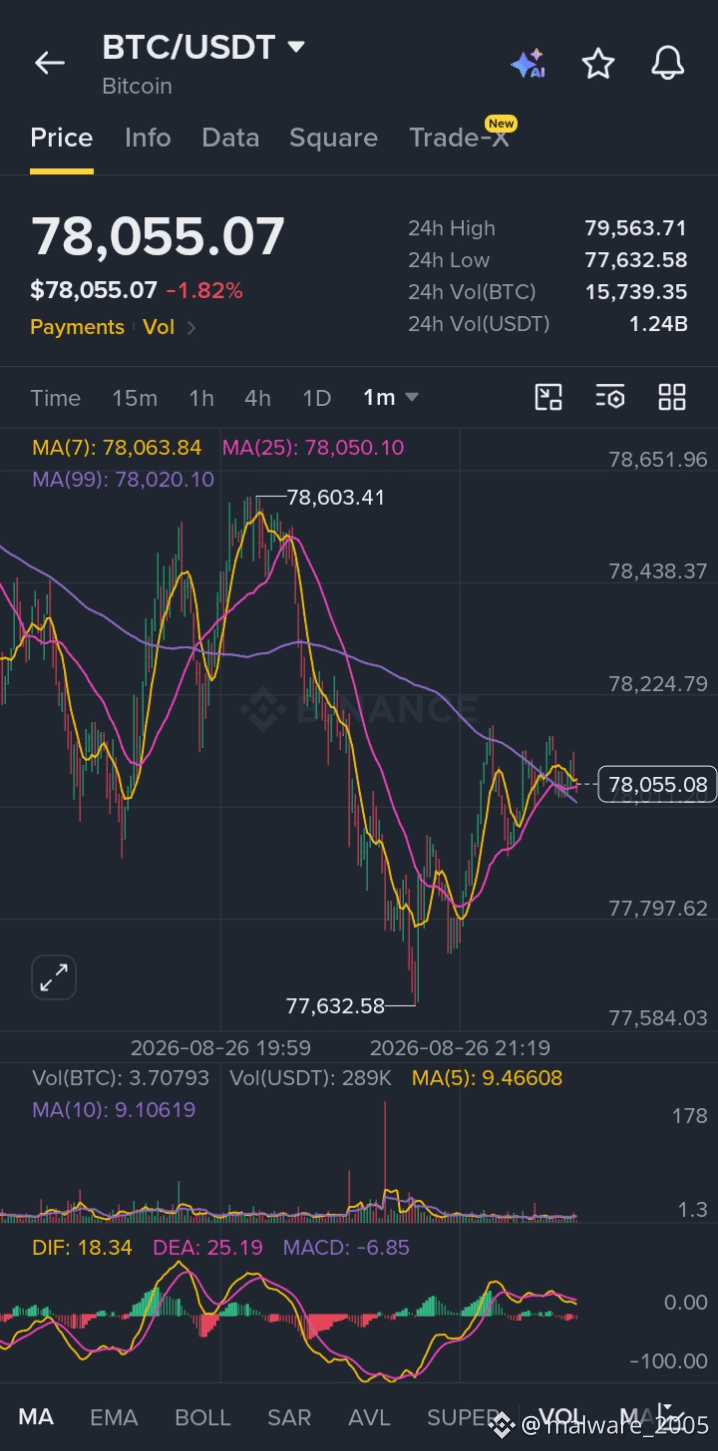Toggle the MA indicator
The width and height of the screenshot is (718, 1451).
pyautogui.click(x=36, y=1417)
